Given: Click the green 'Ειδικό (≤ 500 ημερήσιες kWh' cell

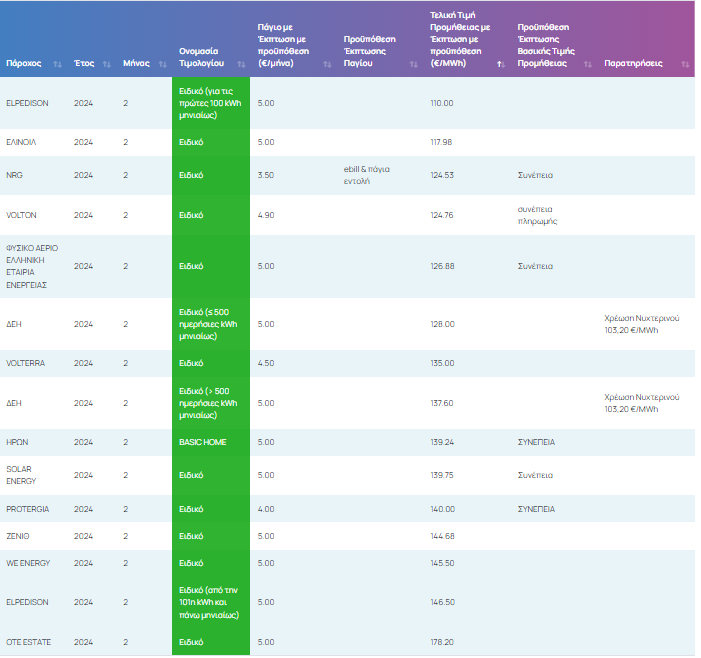Looking at the screenshot, I should tap(210, 324).
